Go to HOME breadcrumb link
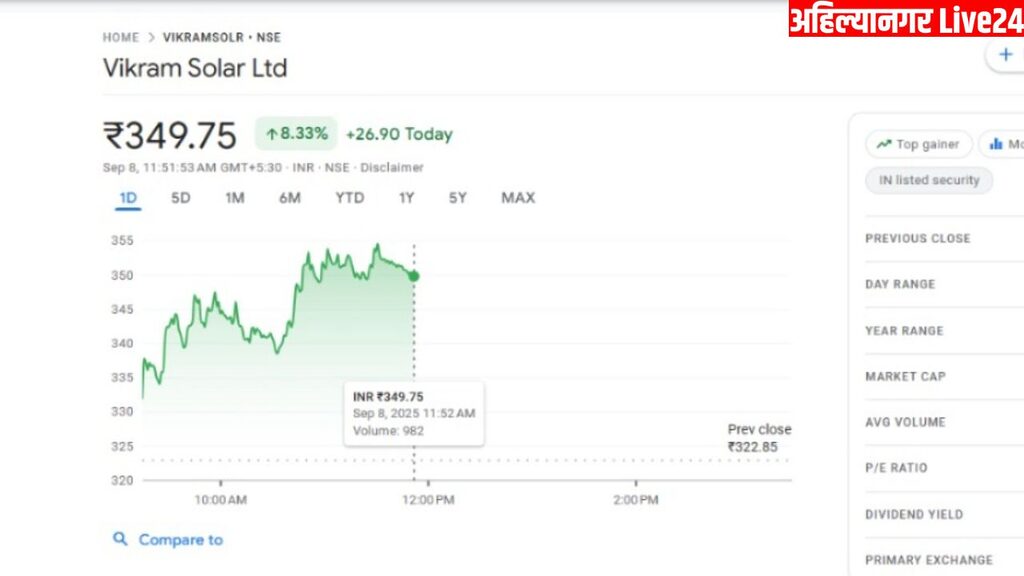 coord(121,38)
